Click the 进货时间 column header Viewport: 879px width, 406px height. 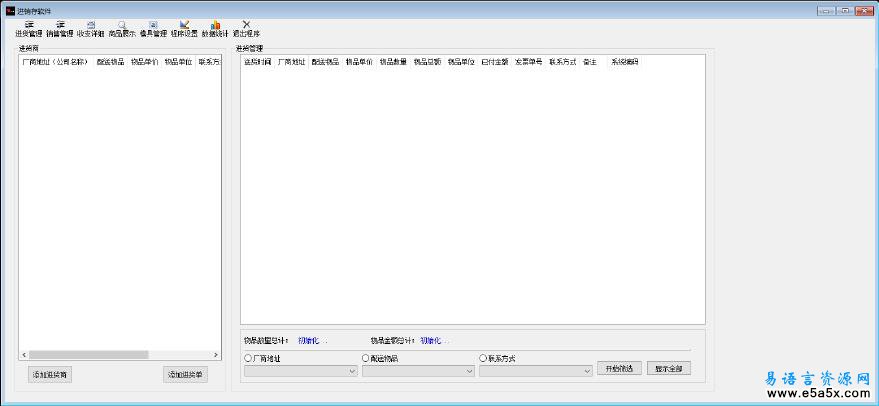click(x=257, y=61)
